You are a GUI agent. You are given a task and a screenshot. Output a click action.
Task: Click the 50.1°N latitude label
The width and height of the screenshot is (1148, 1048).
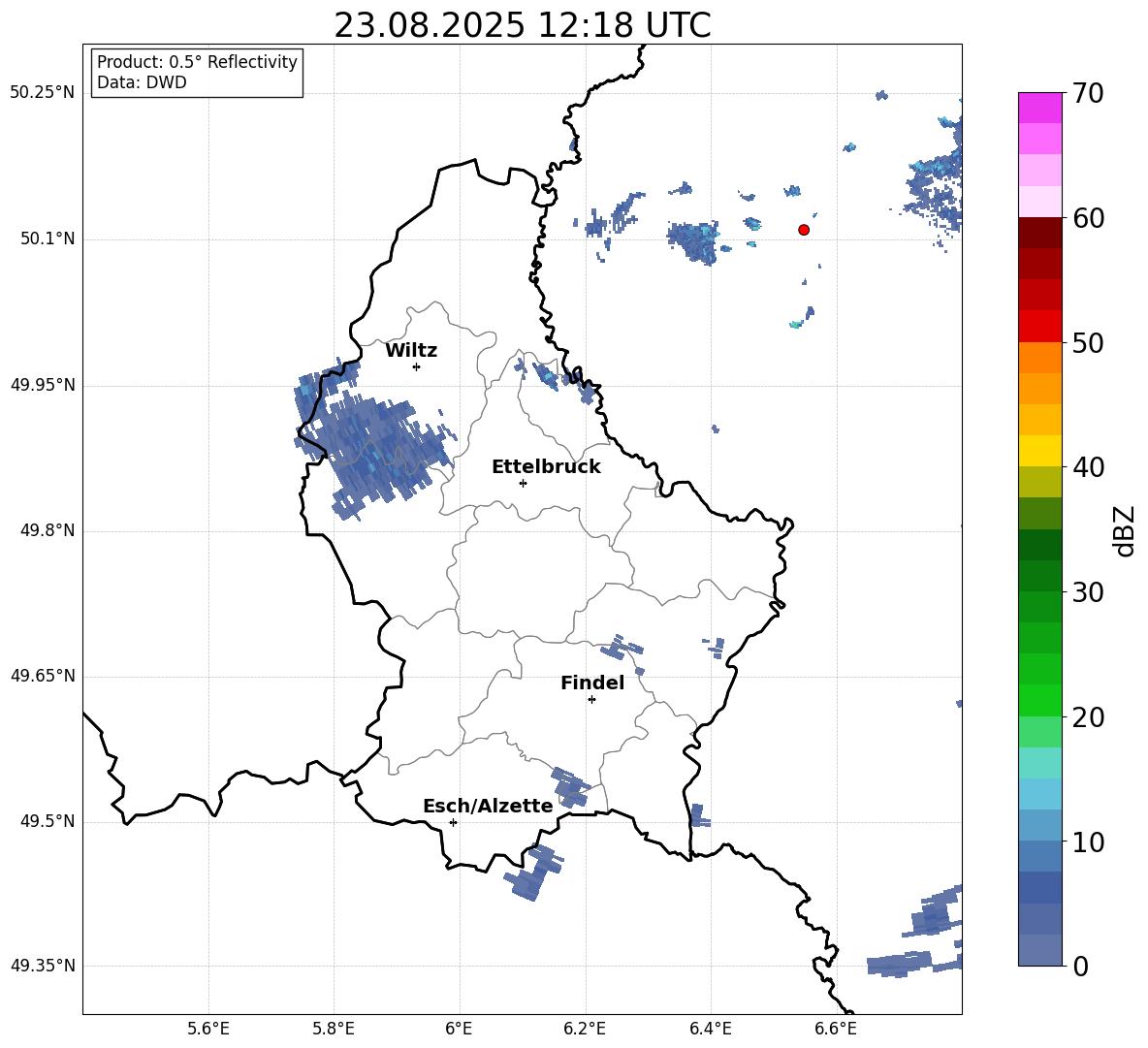tap(48, 238)
